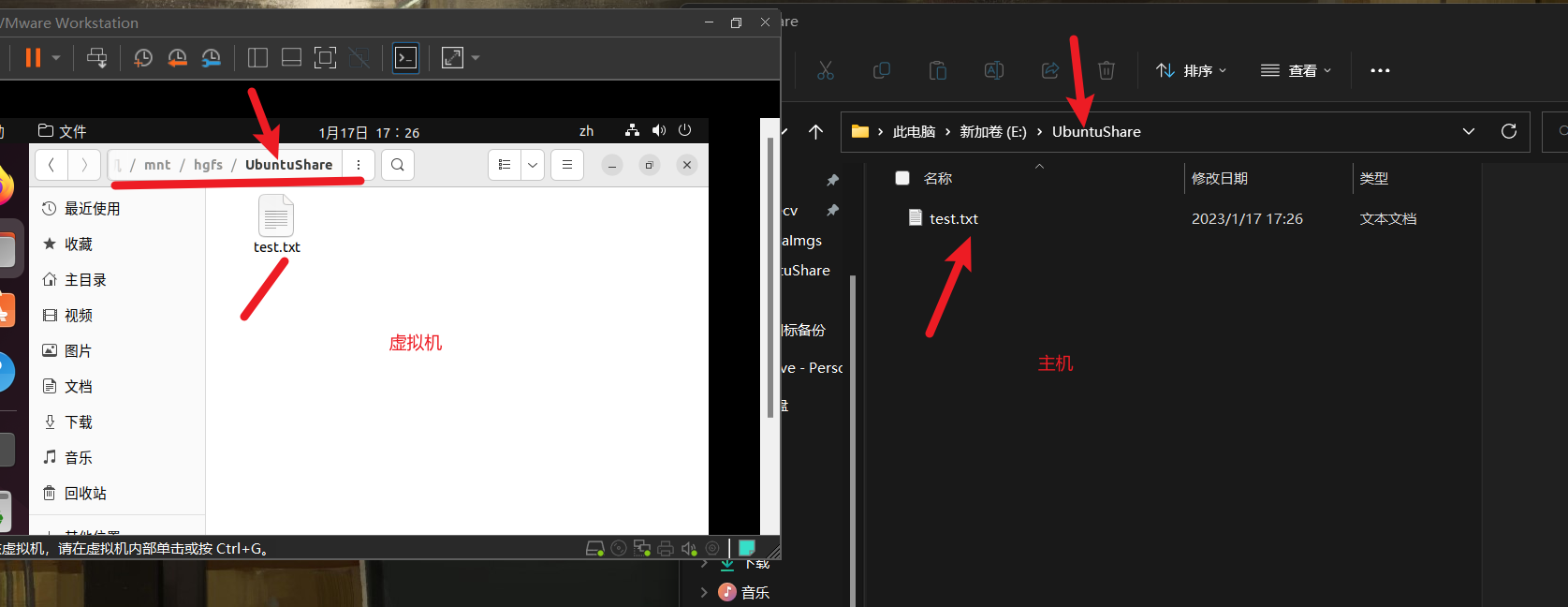The height and width of the screenshot is (607, 1568).
Task: Tick the select-all checkbox beside 名称
Action: click(x=902, y=178)
